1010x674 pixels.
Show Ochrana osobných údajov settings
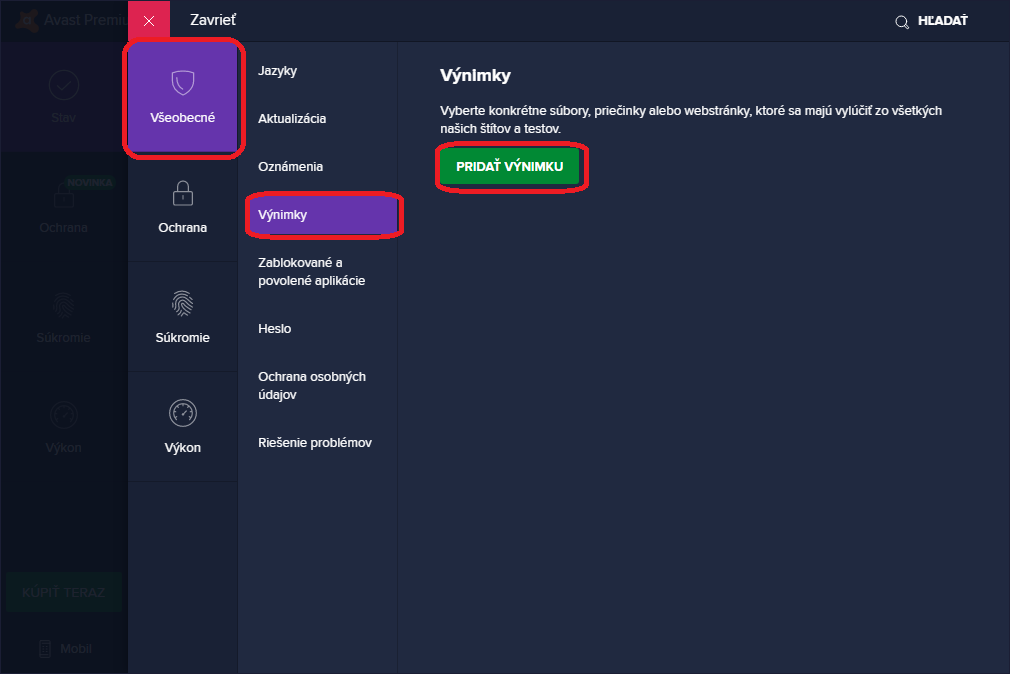tap(311, 386)
